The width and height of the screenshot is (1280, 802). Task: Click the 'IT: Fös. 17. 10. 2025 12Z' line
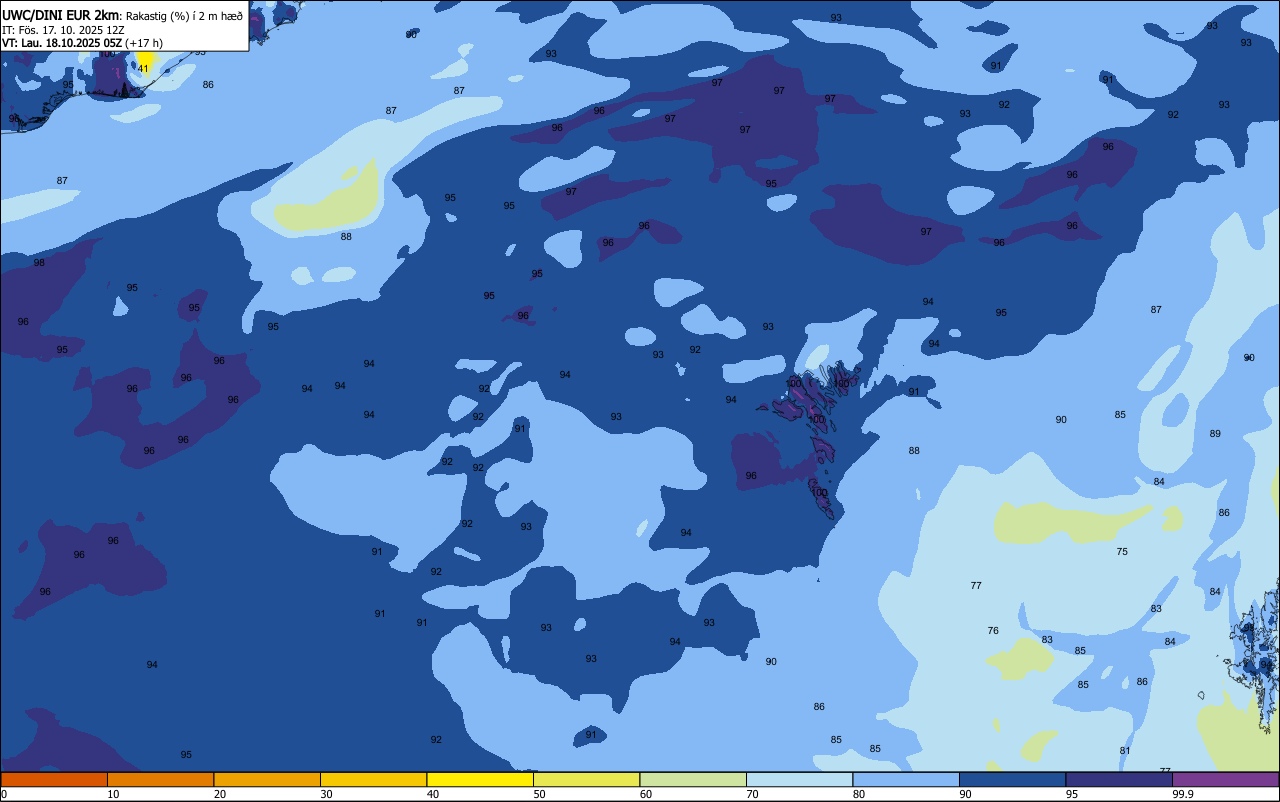tap(63, 29)
